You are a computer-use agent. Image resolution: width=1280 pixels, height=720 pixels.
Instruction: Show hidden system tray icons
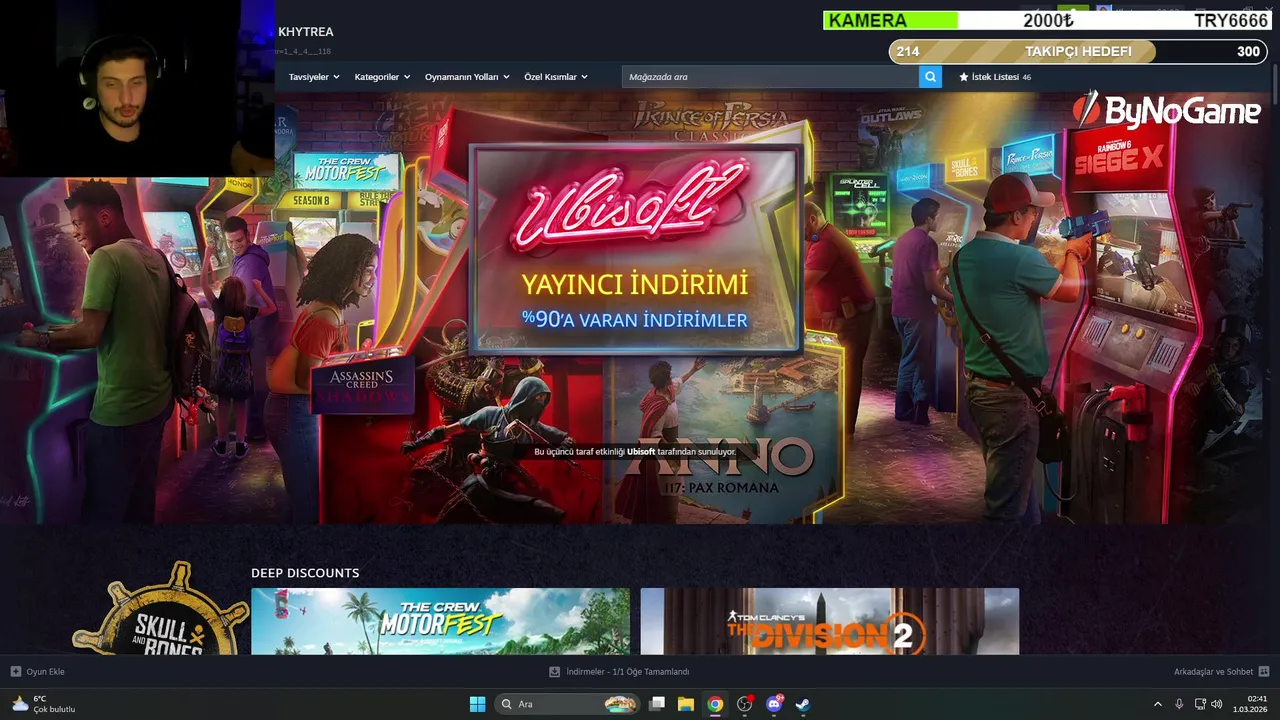(1158, 704)
